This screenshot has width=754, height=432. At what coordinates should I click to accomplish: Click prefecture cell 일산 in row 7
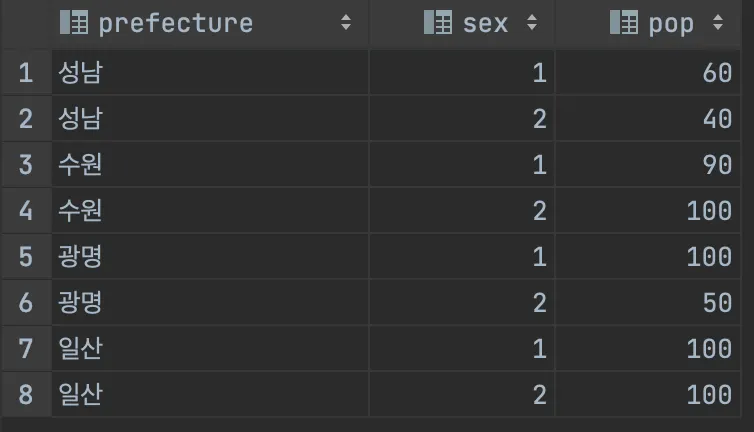[81, 349]
